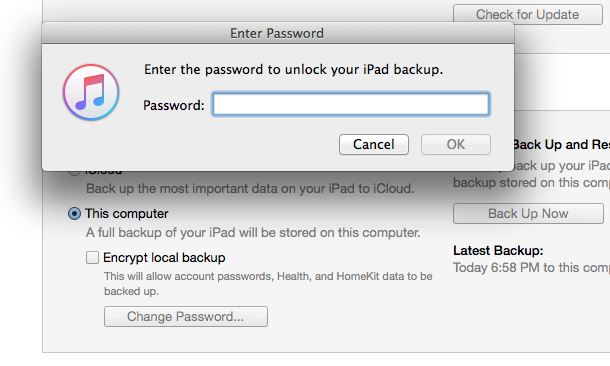Focus the Password input field
Screen dimensions: 610x366
351,104
